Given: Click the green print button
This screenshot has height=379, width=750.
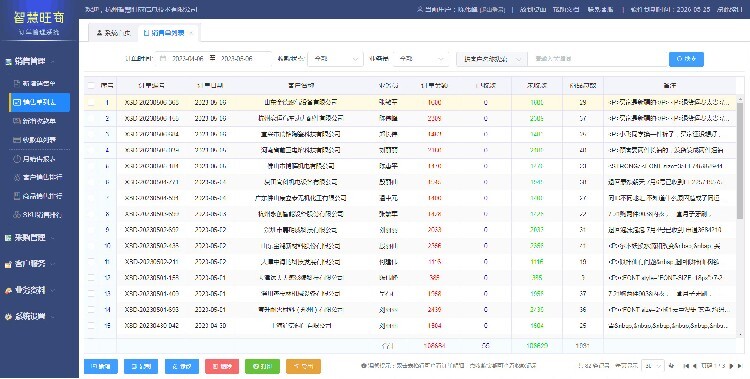Looking at the screenshot, I should click(262, 367).
